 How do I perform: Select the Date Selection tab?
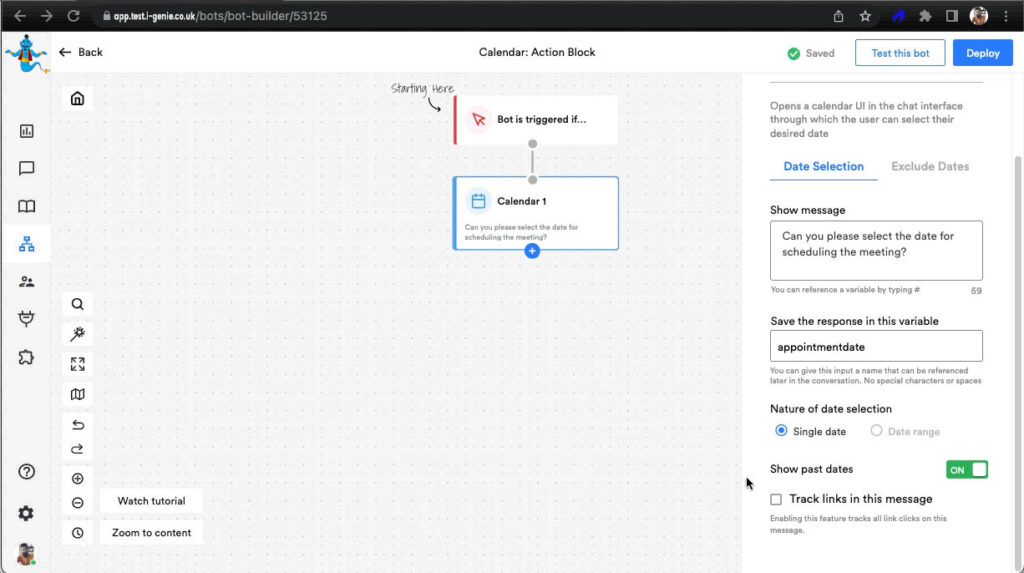[823, 166]
